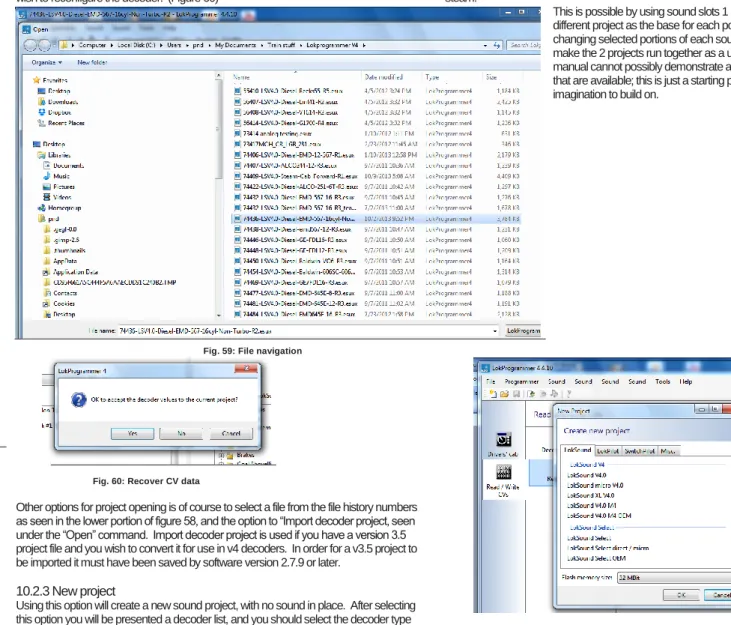Viewport: 731px width, 625px height.
Task: Click the Local Disk (C:) breadcrumb segment
Action: [136, 45]
